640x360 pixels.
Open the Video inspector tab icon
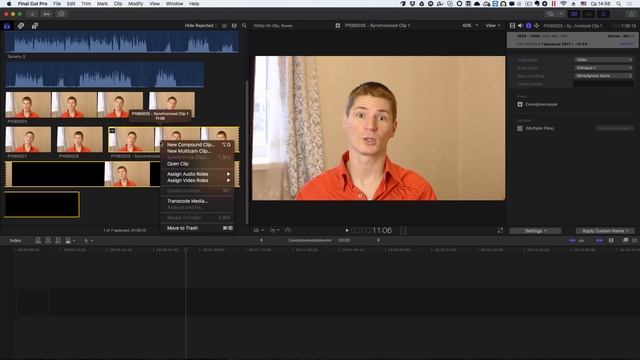(512, 26)
